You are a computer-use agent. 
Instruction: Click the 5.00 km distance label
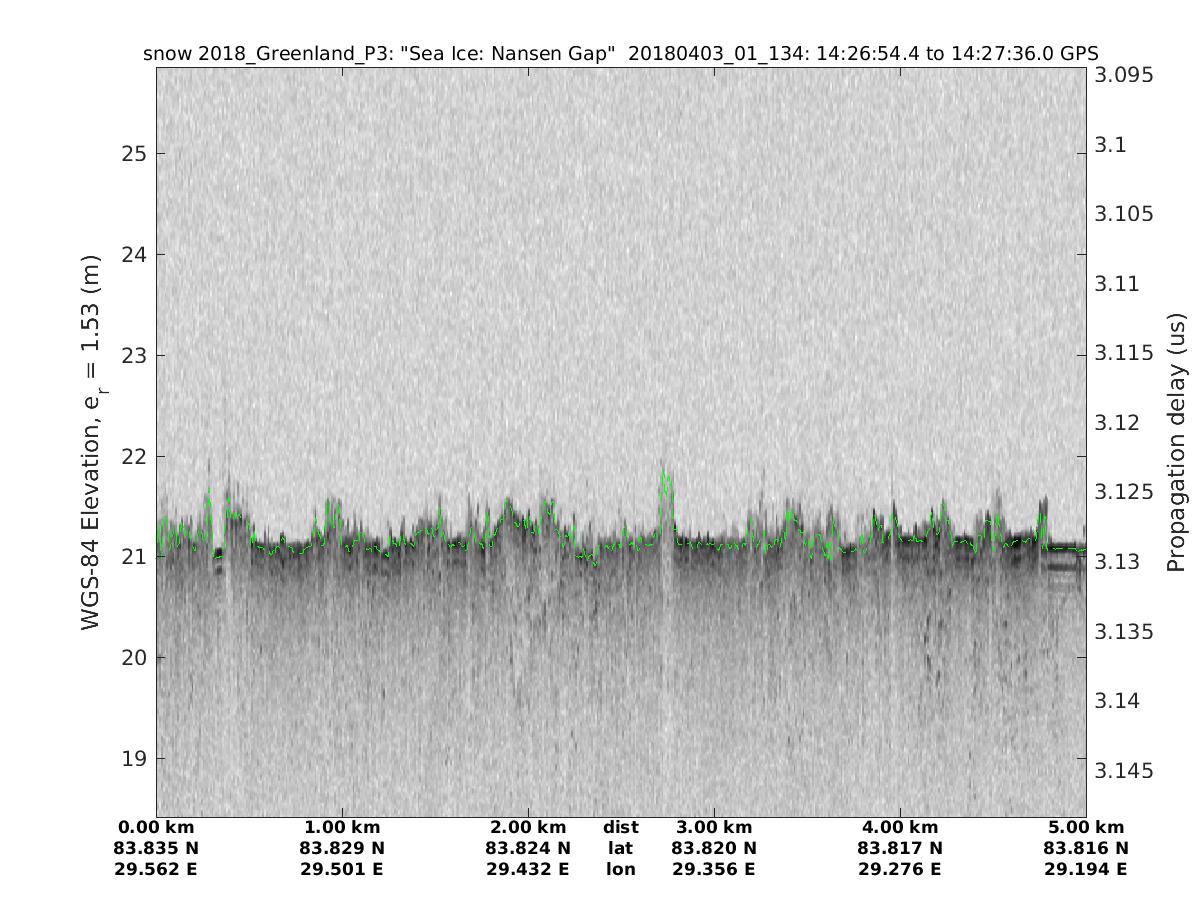click(x=1085, y=828)
